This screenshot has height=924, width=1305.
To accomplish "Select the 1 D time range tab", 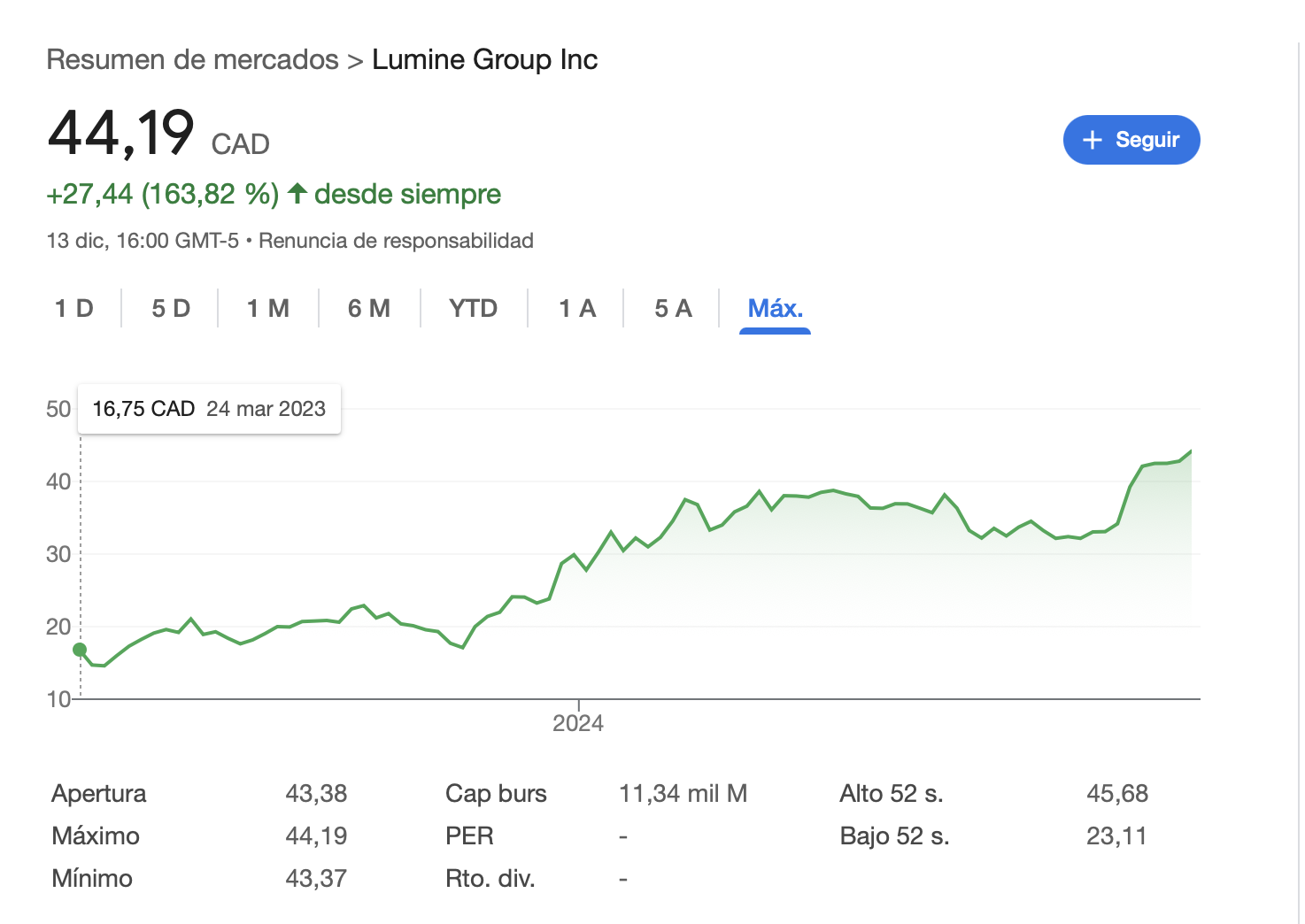I will coord(74,308).
